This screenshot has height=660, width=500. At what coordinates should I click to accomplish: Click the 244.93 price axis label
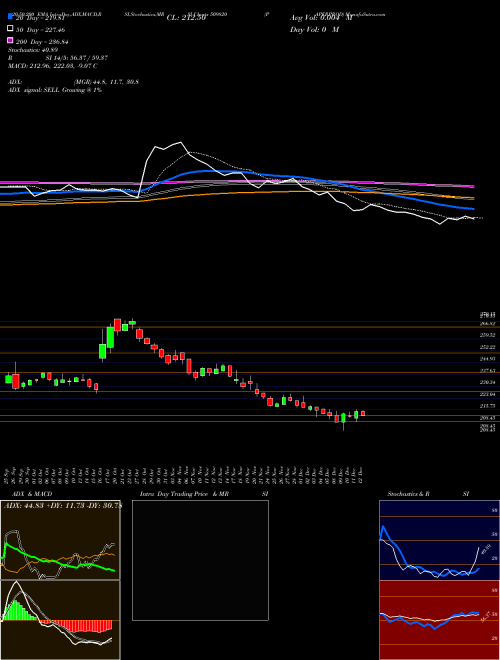coord(488,359)
